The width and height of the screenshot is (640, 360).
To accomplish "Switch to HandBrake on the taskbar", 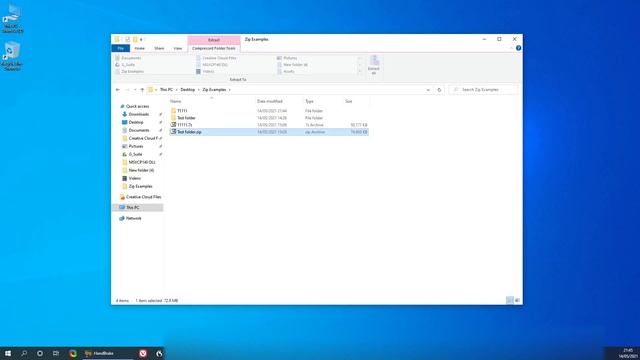I will (108, 353).
